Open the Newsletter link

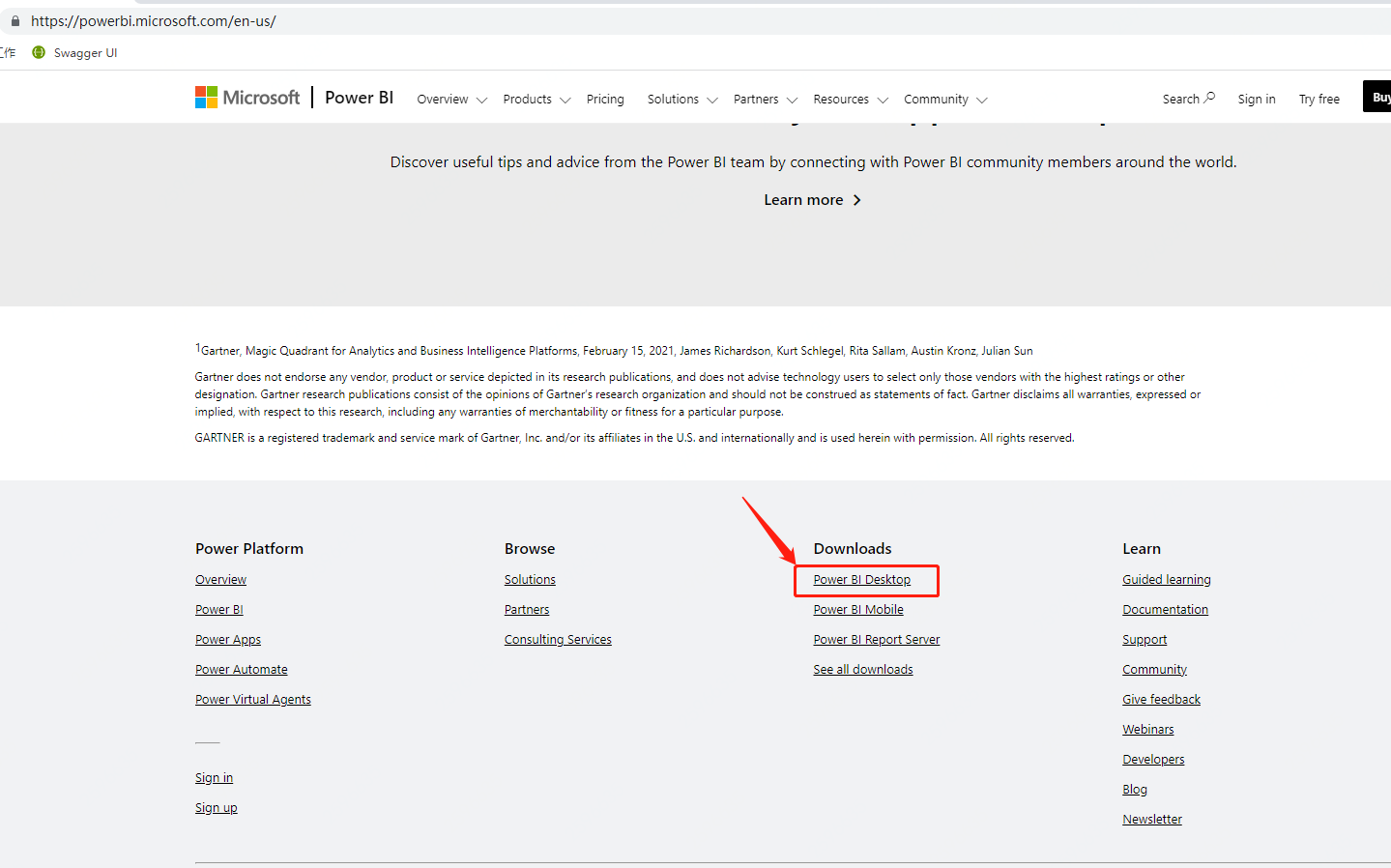[1152, 820]
